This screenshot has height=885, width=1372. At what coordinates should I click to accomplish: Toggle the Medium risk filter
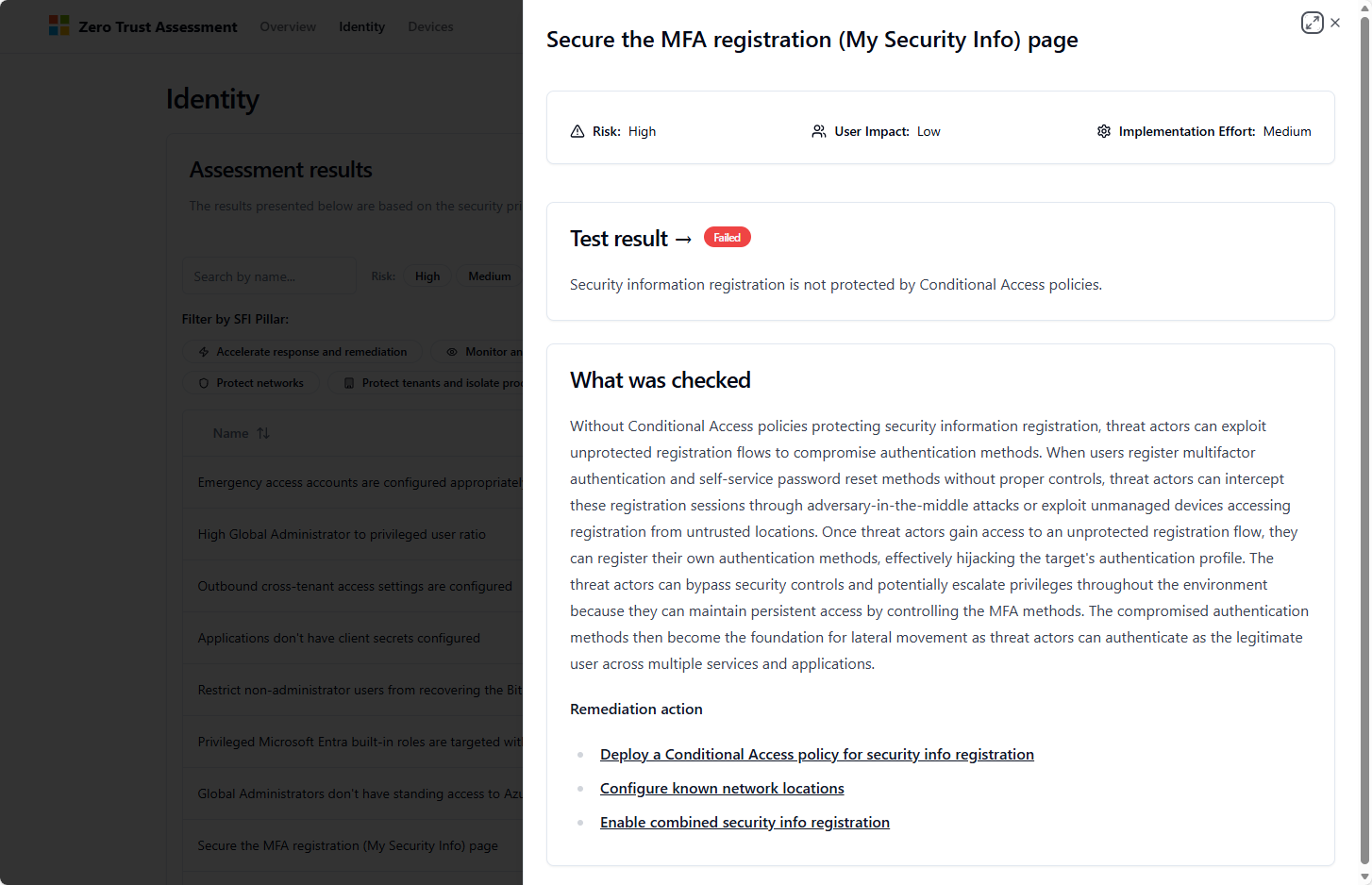[490, 276]
